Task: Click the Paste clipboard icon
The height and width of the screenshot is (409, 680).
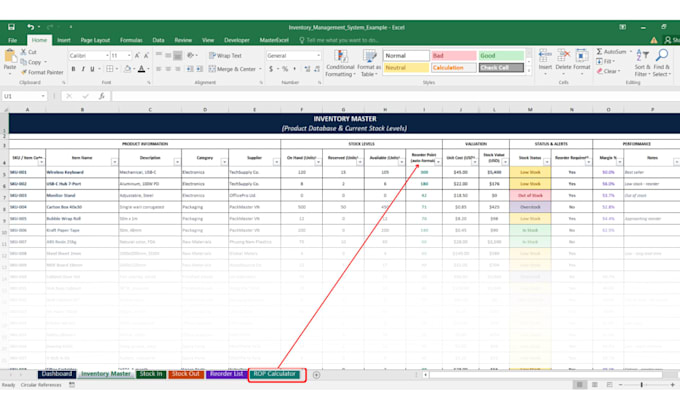Action: point(10,56)
